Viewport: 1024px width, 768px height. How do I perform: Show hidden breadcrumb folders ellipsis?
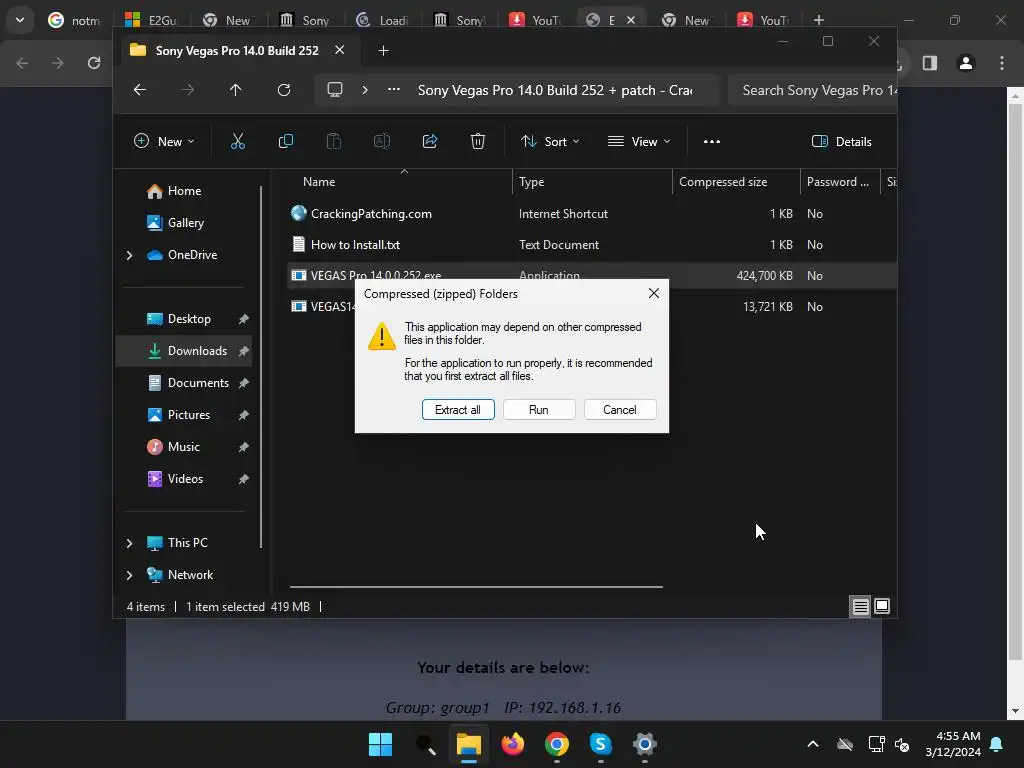394,89
